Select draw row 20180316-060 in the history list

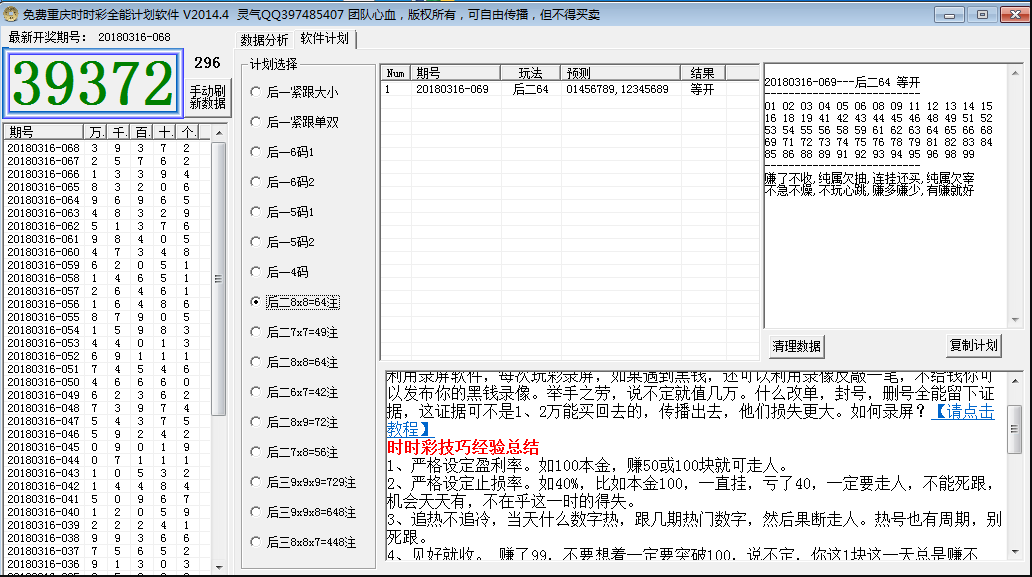coord(43,252)
